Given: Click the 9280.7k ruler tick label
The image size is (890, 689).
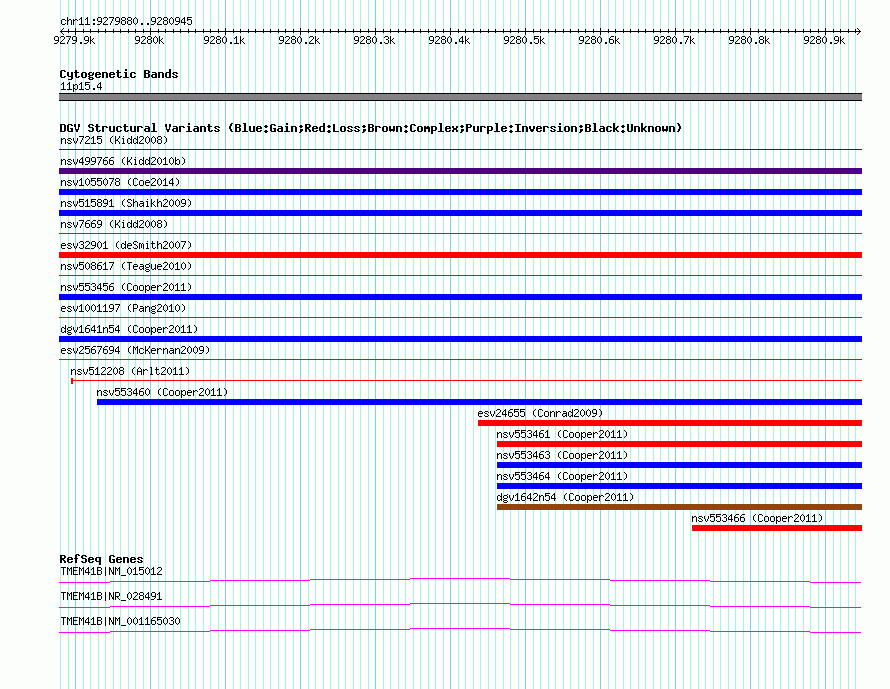Looking at the screenshot, I should pyautogui.click(x=674, y=40).
